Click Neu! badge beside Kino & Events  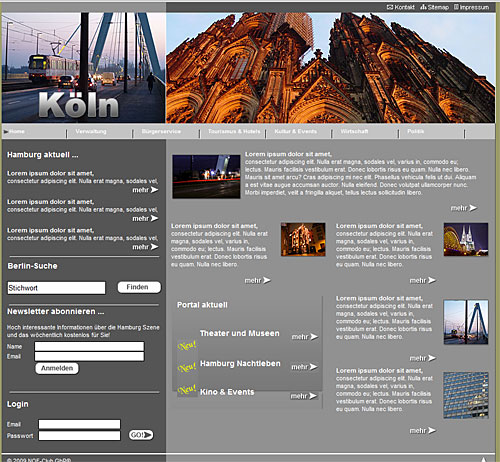187,389
